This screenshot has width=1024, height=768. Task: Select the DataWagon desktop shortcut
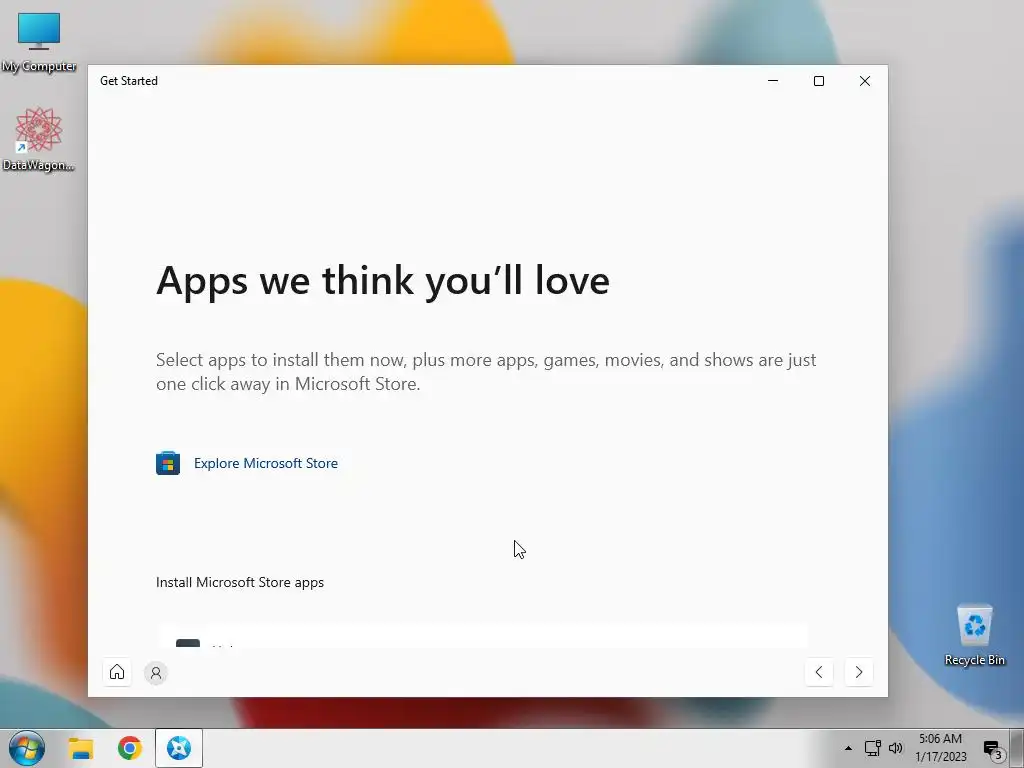pos(39,140)
